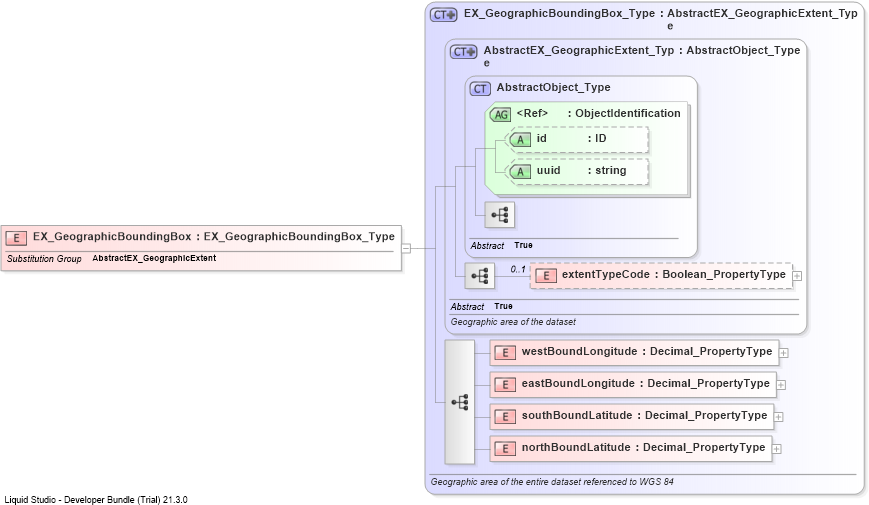Click the E icon of extentTypeCode
This screenshot has height=505, width=869.
[546, 276]
